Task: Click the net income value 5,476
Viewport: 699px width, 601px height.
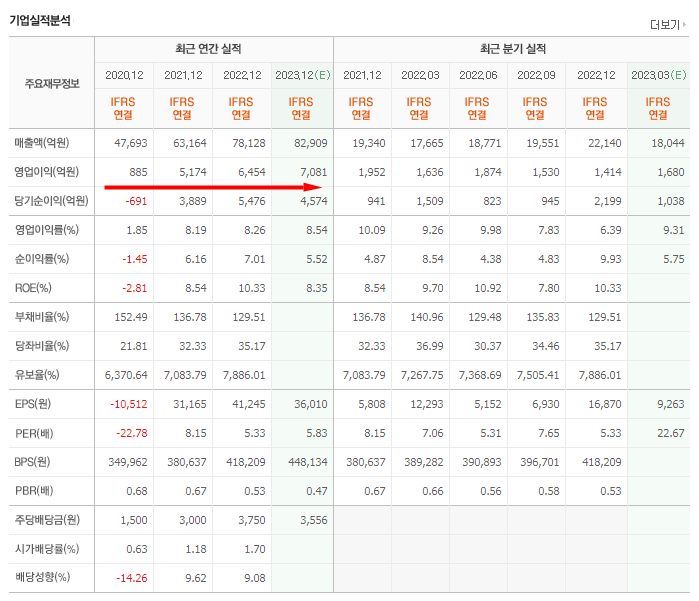Action: [x=252, y=201]
